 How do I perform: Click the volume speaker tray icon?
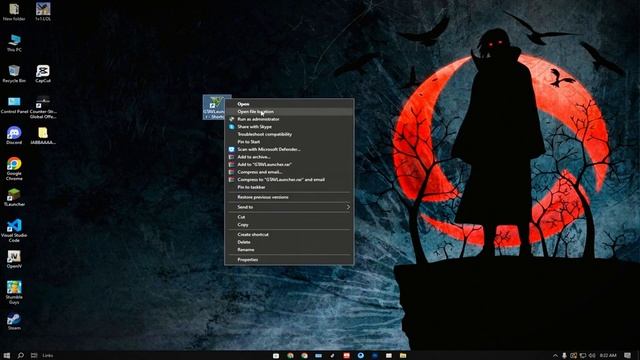592,356
